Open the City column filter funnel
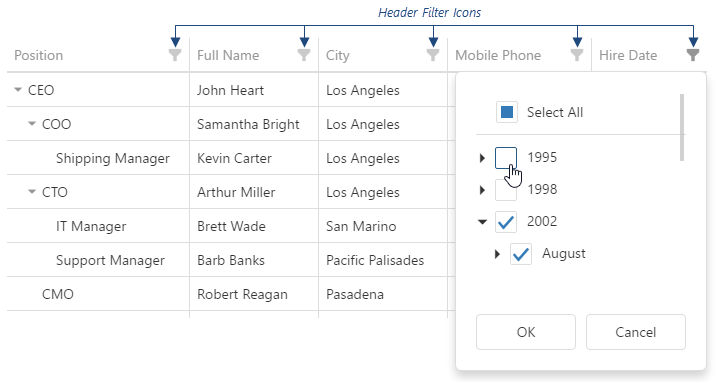Viewport: 720px width, 382px height. (433, 55)
